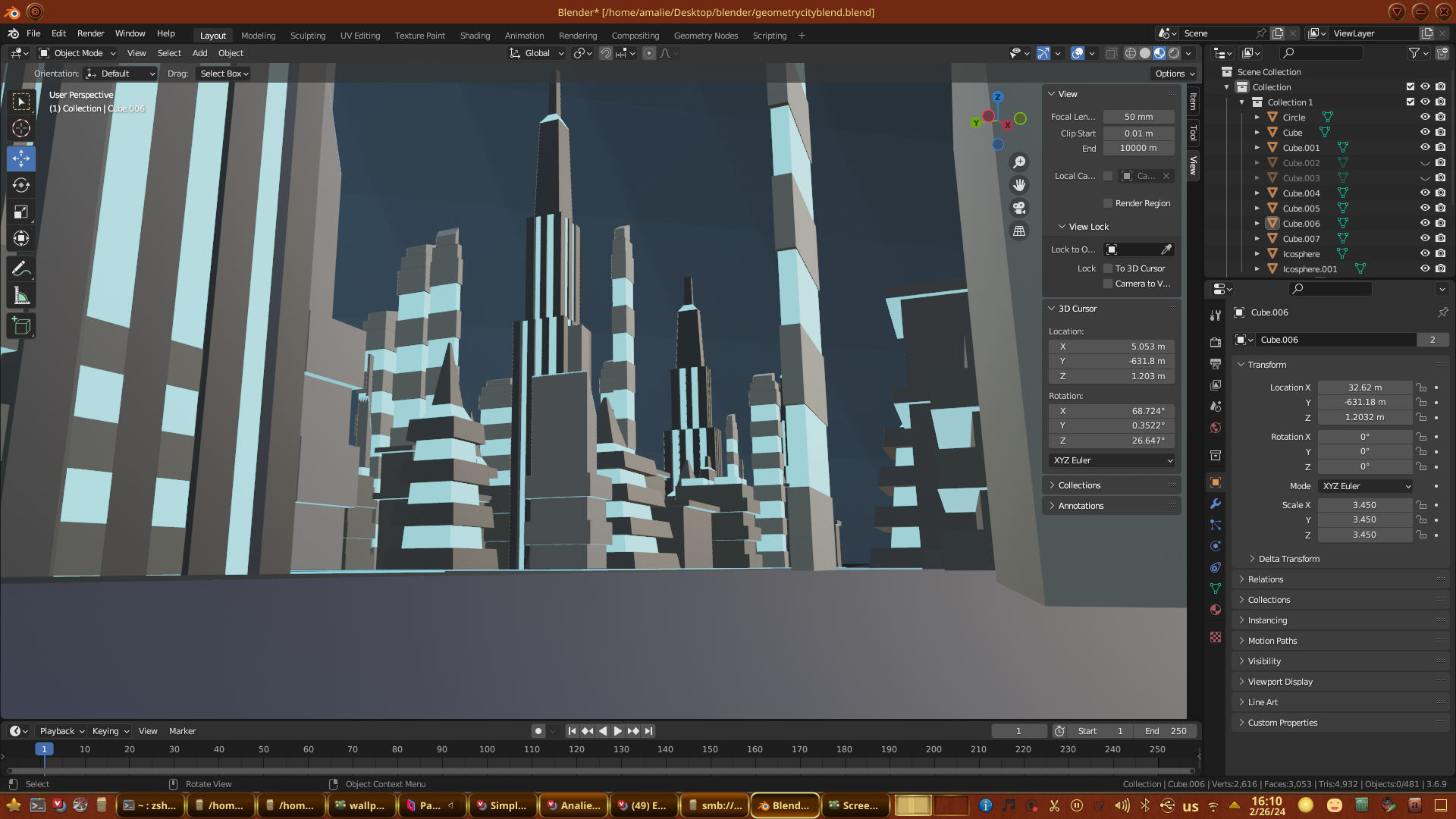
Task: Expand the Delta Transform section
Action: pos(1288,559)
